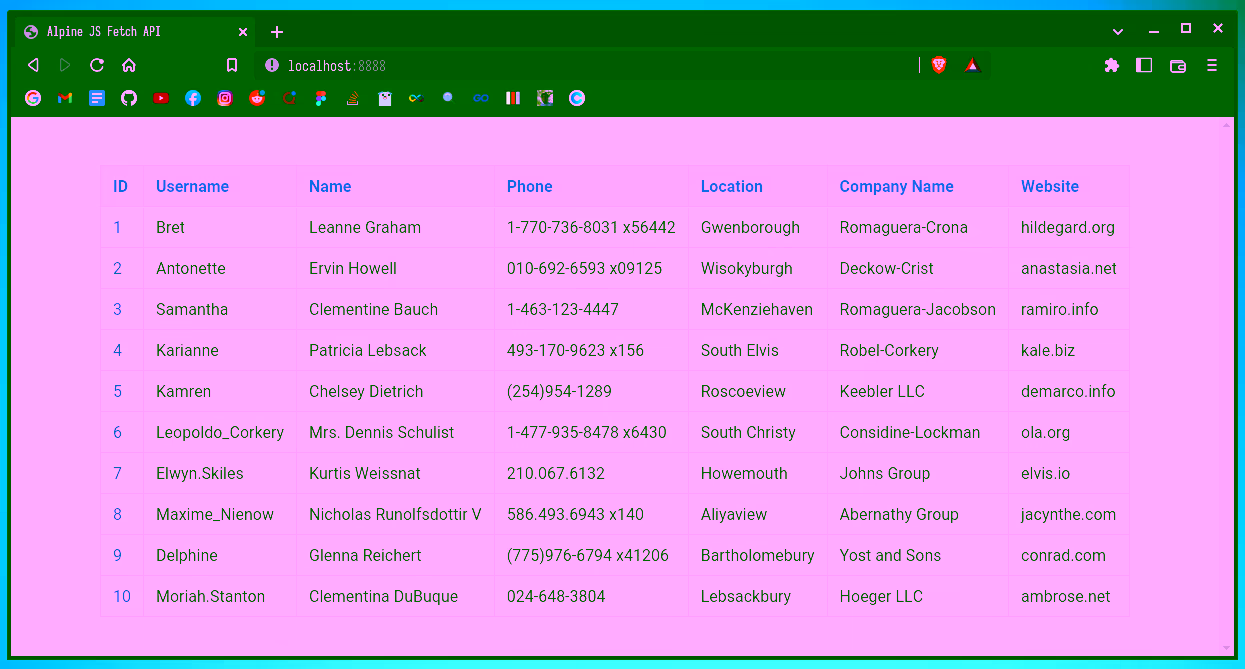Image resolution: width=1245 pixels, height=669 pixels.
Task: Open the GitHub bookmark
Action: [129, 97]
